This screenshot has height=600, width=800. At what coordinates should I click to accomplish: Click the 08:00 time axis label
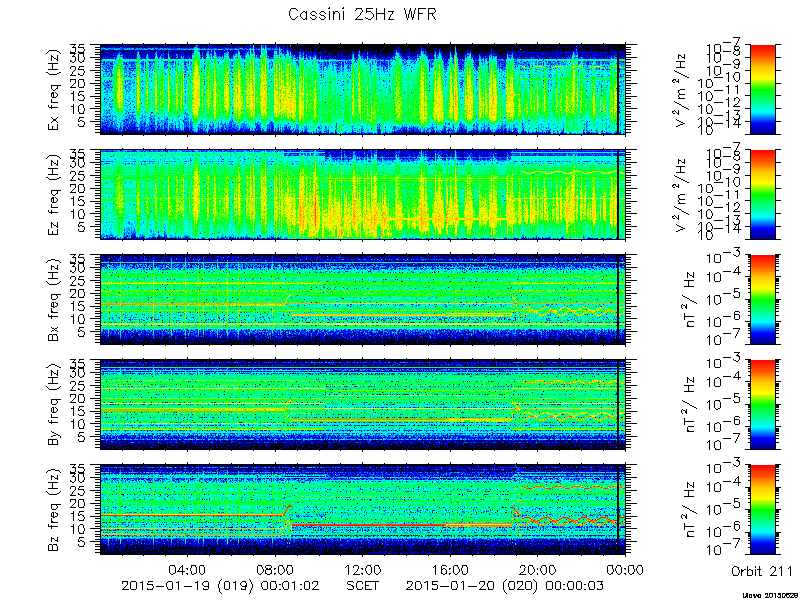(276, 569)
